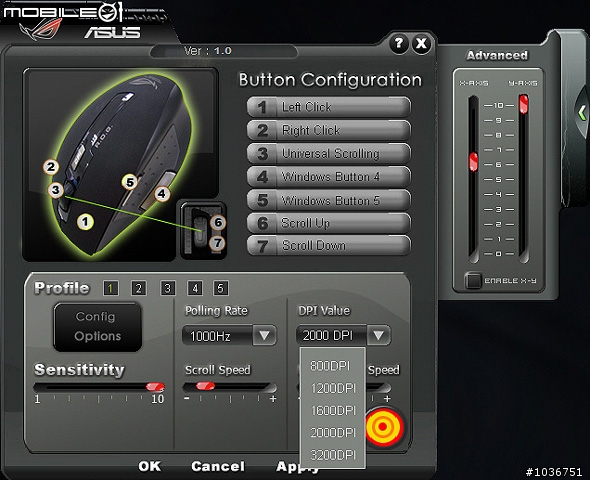590x480 pixels.
Task: Switch to Profile 5
Action: click(220, 289)
